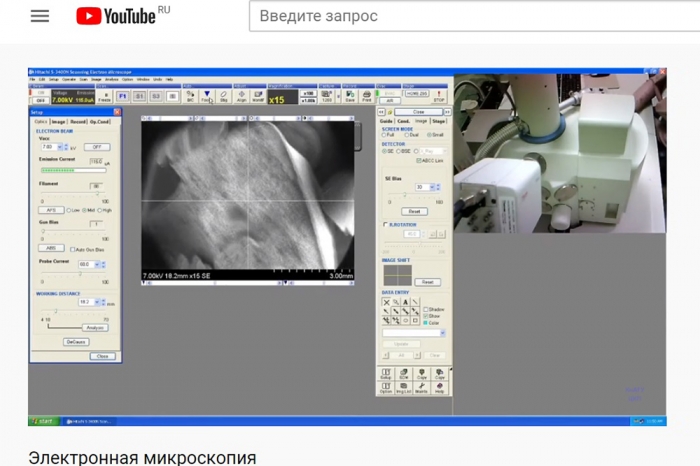Select the Mid filament radio button
This screenshot has width=700, height=466.
(81, 211)
